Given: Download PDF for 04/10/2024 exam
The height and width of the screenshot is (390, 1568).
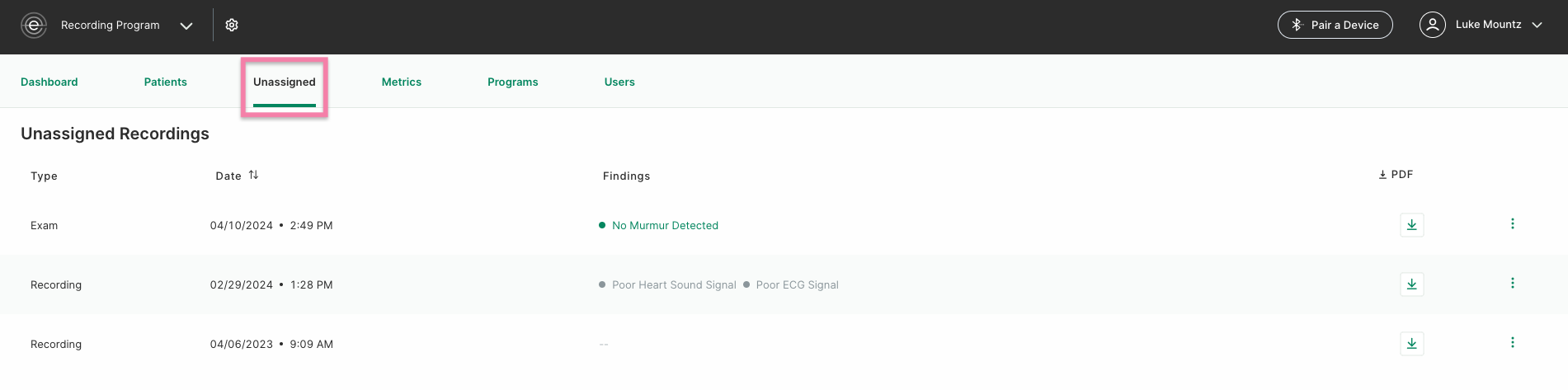Looking at the screenshot, I should pyautogui.click(x=1411, y=225).
